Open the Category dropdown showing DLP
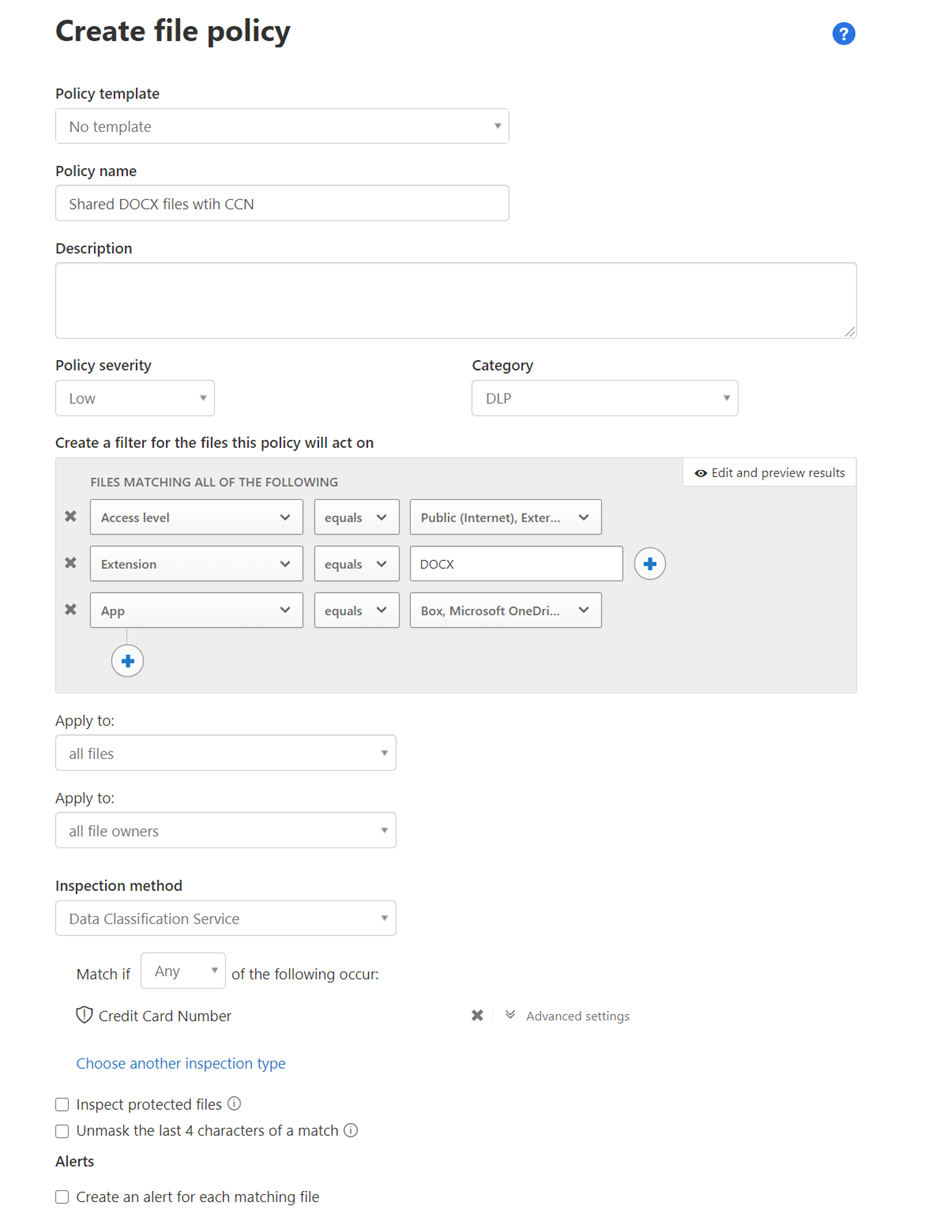 (x=604, y=397)
